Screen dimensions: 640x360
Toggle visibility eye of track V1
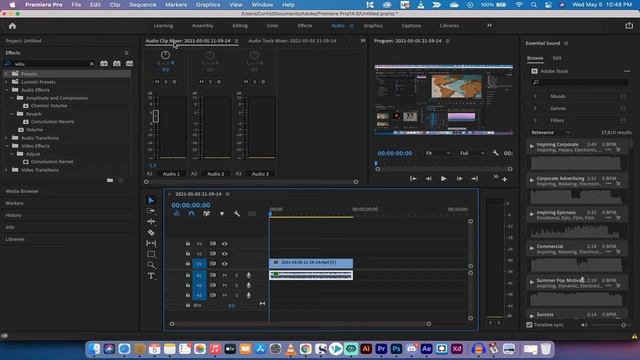(224, 264)
